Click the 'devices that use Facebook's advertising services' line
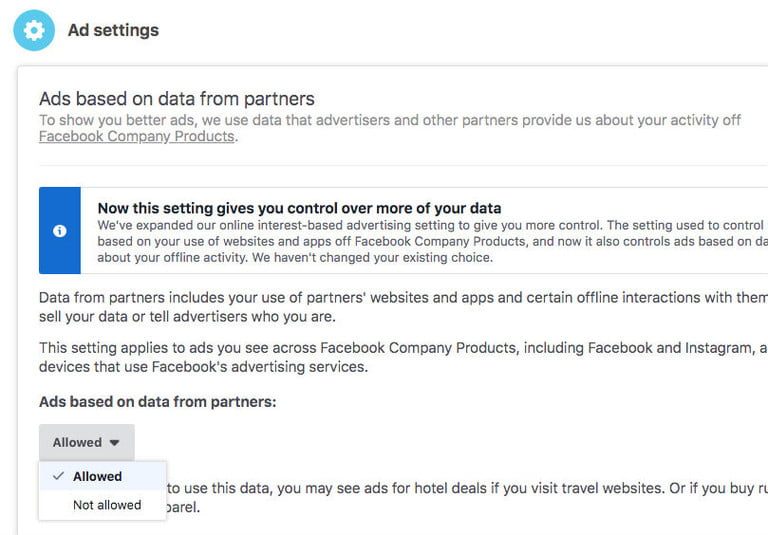The width and height of the screenshot is (768, 535). tap(203, 367)
